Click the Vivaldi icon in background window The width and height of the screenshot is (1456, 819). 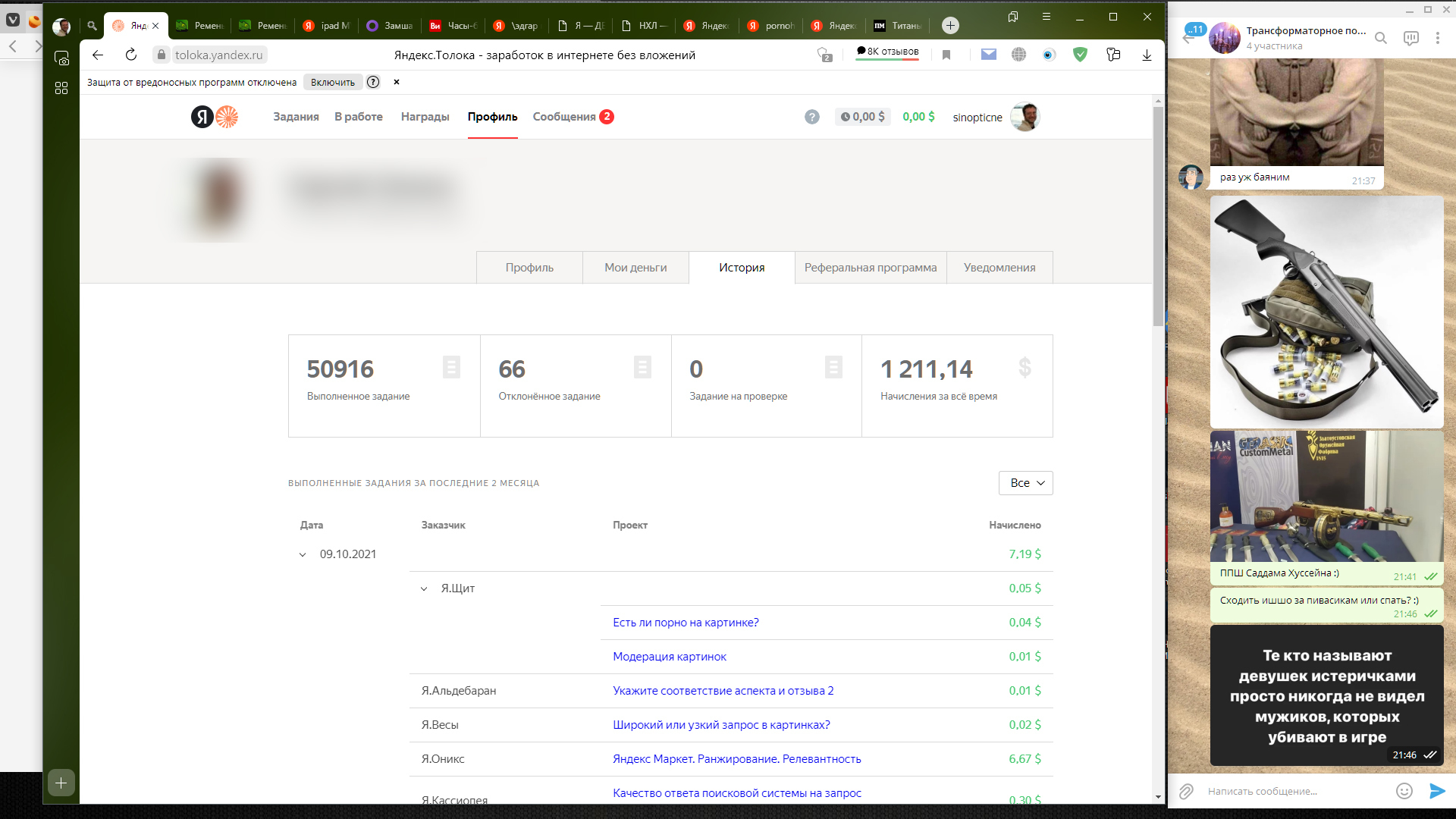(13, 20)
